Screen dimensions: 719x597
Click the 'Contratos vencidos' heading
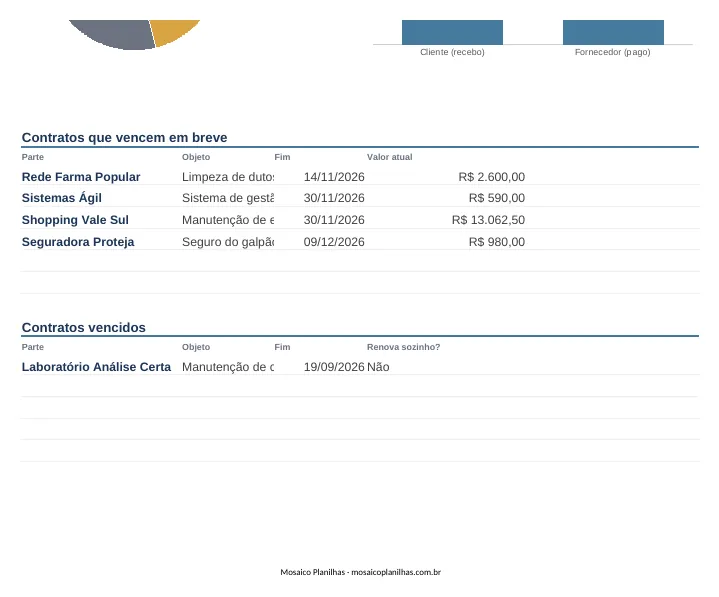click(x=83, y=327)
